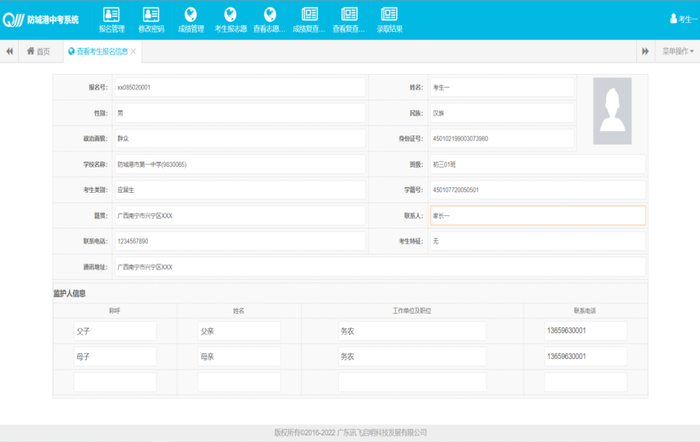Select the 查看考生报名信息 tab
Screen dimensions: 700x442
click(x=96, y=51)
